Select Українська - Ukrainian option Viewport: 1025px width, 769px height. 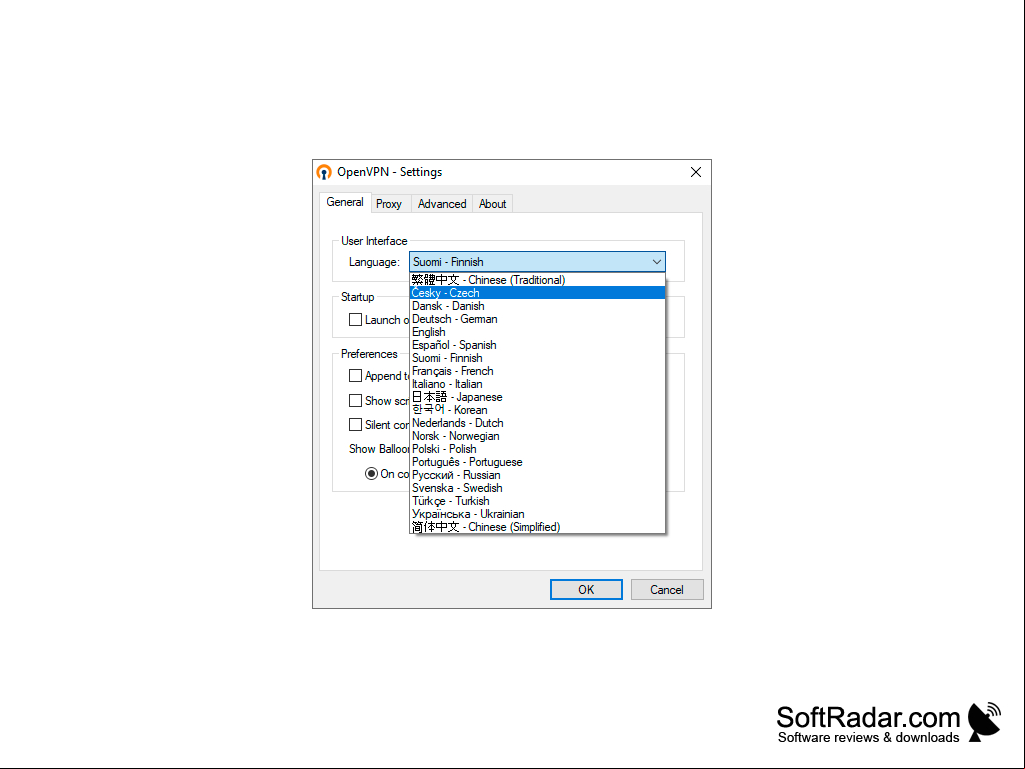pos(537,514)
